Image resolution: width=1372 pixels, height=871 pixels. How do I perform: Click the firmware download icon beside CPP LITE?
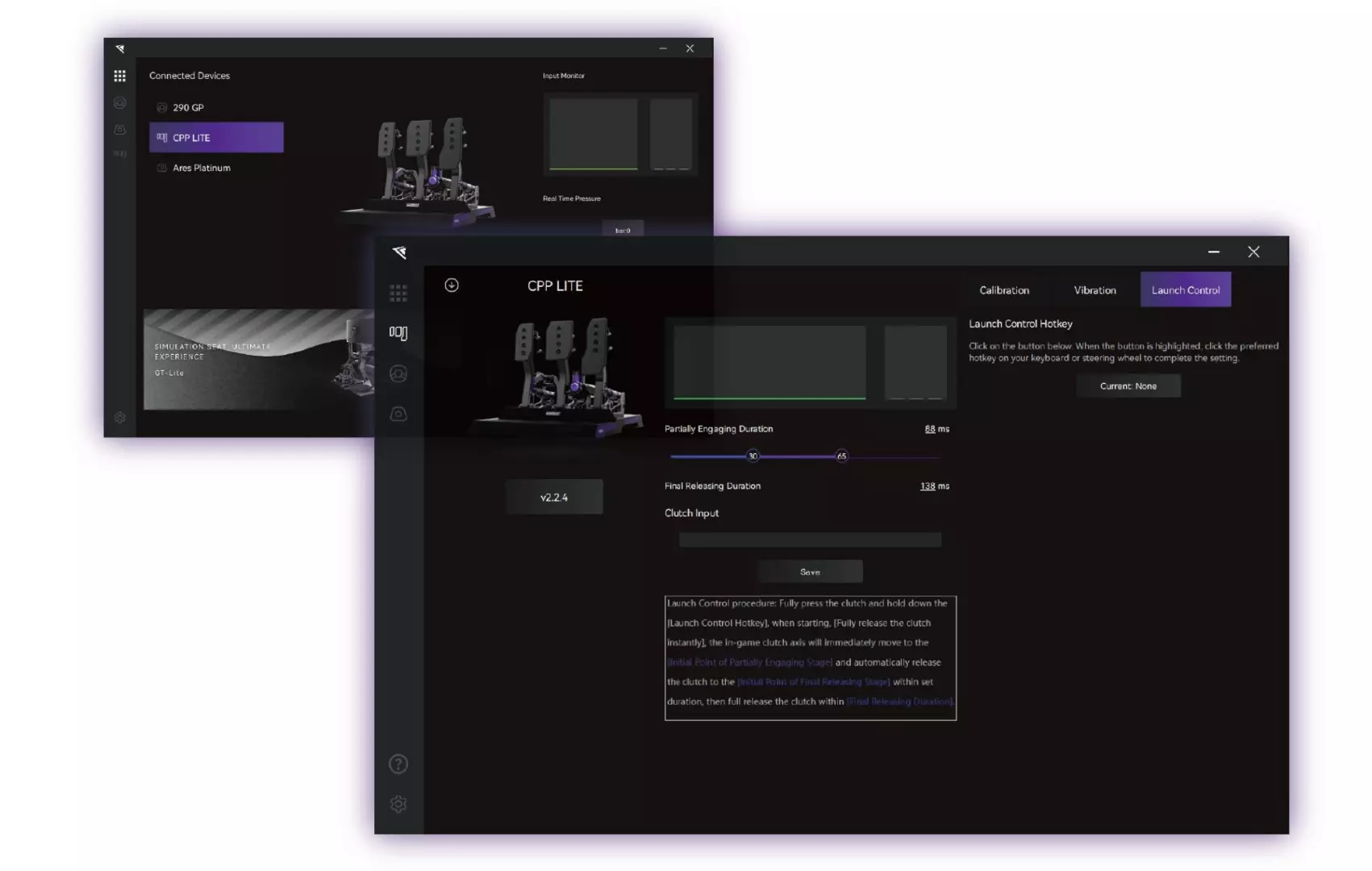(x=452, y=285)
